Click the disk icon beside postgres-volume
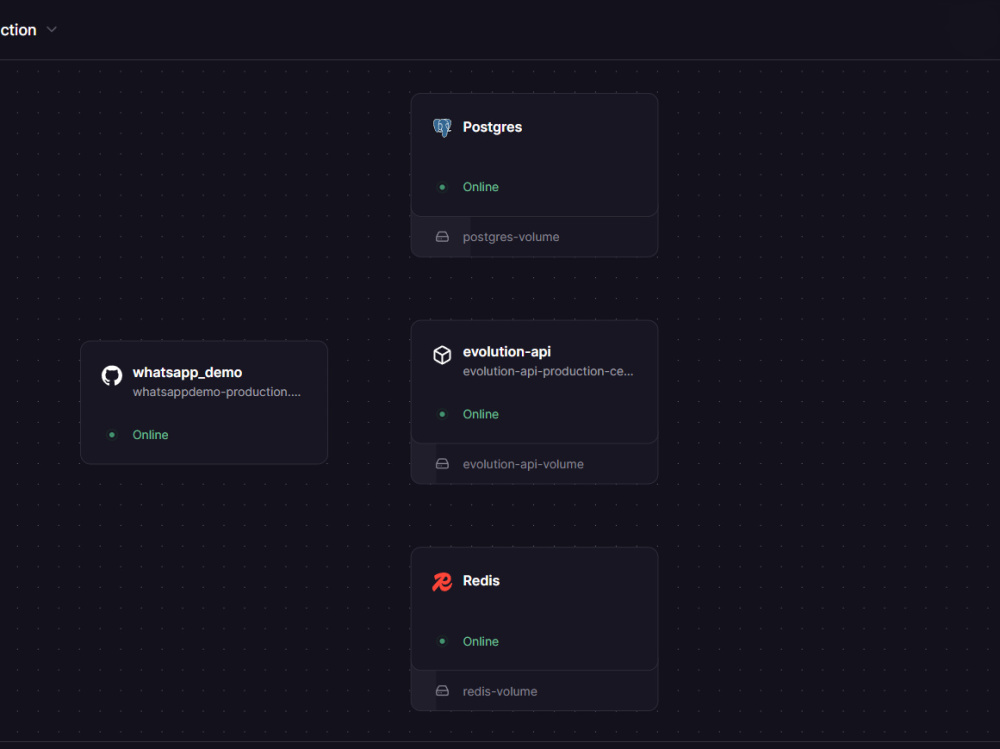1000x749 pixels. coord(442,237)
